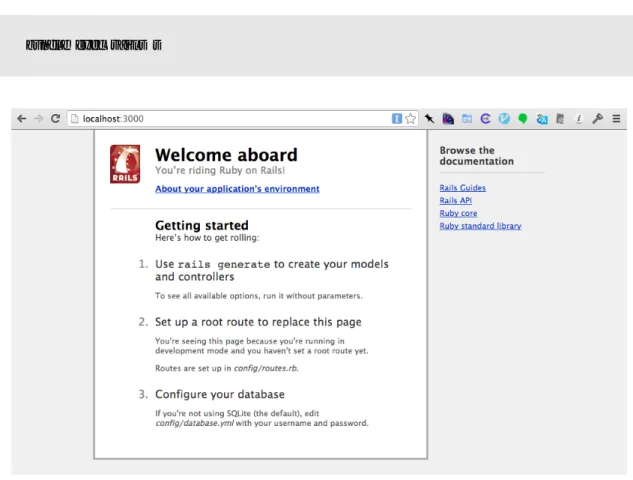Click the red Rails logo

125,164
